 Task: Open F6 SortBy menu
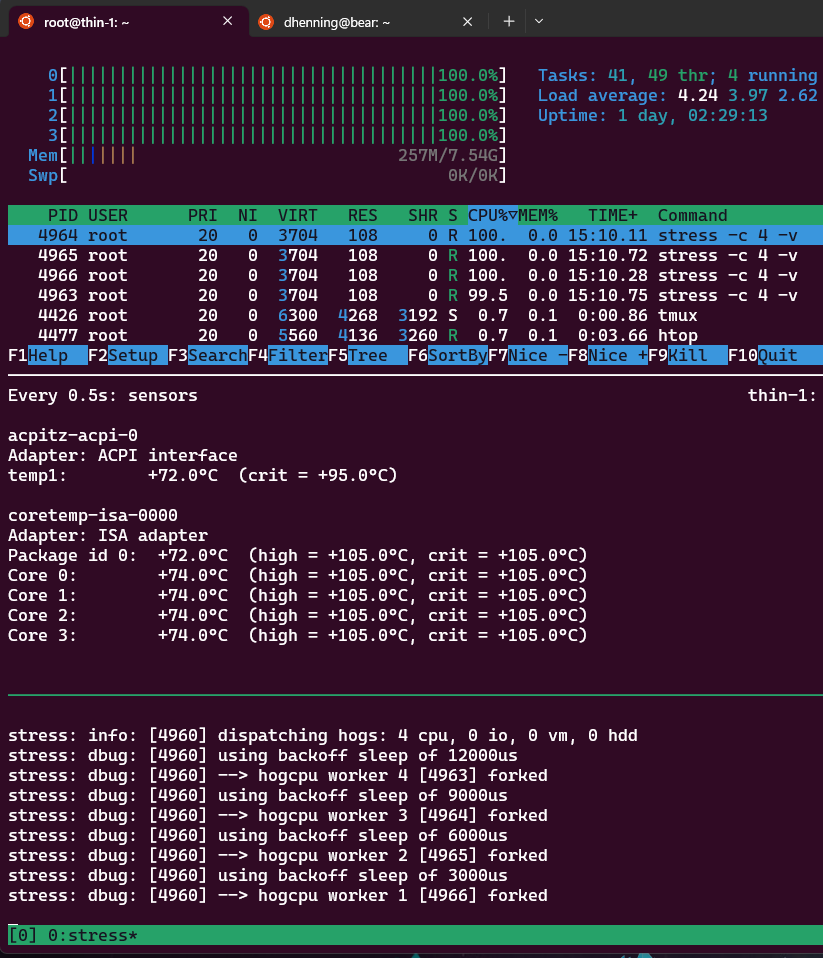tap(448, 356)
